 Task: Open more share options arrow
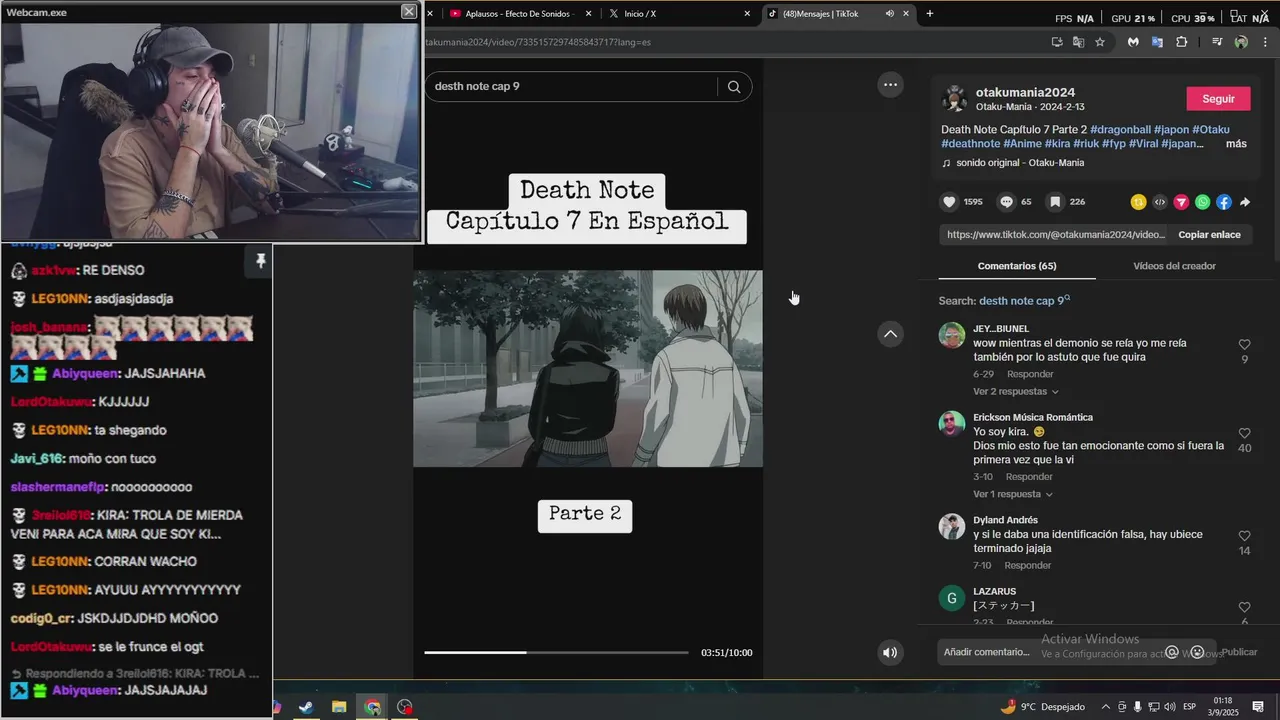pyautogui.click(x=1245, y=202)
